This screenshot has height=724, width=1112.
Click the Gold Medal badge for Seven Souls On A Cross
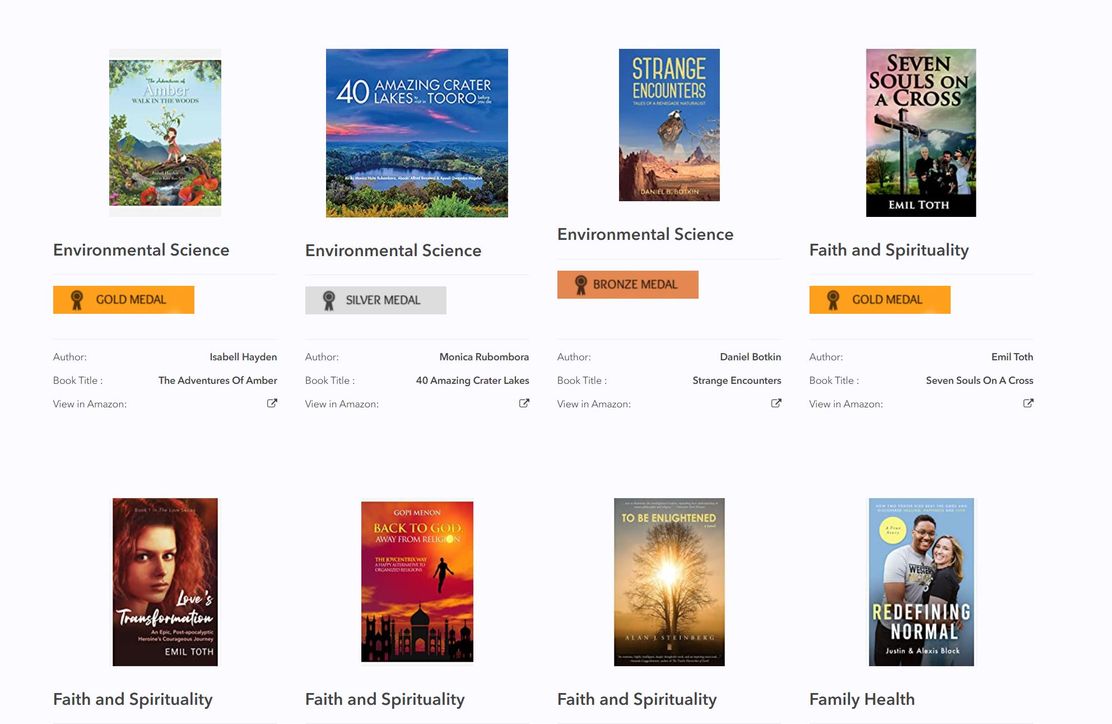879,300
